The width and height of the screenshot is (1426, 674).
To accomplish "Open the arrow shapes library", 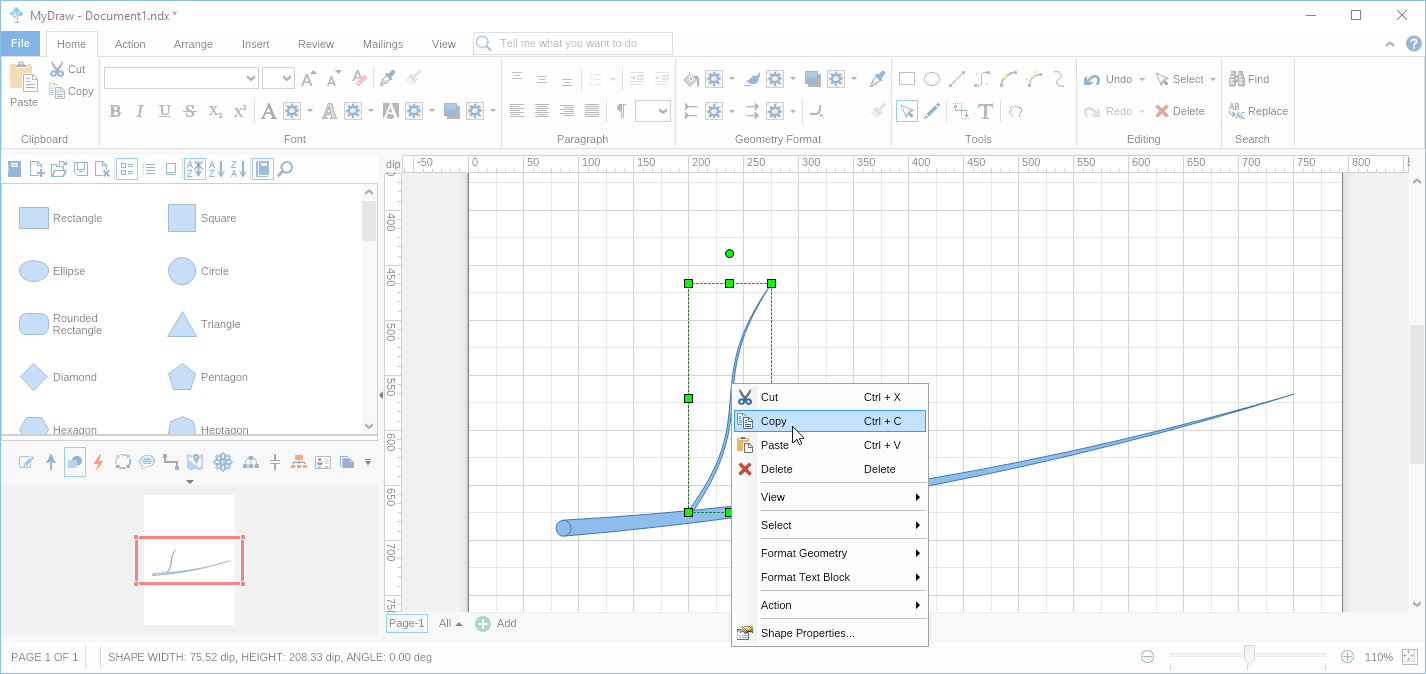I will point(51,462).
